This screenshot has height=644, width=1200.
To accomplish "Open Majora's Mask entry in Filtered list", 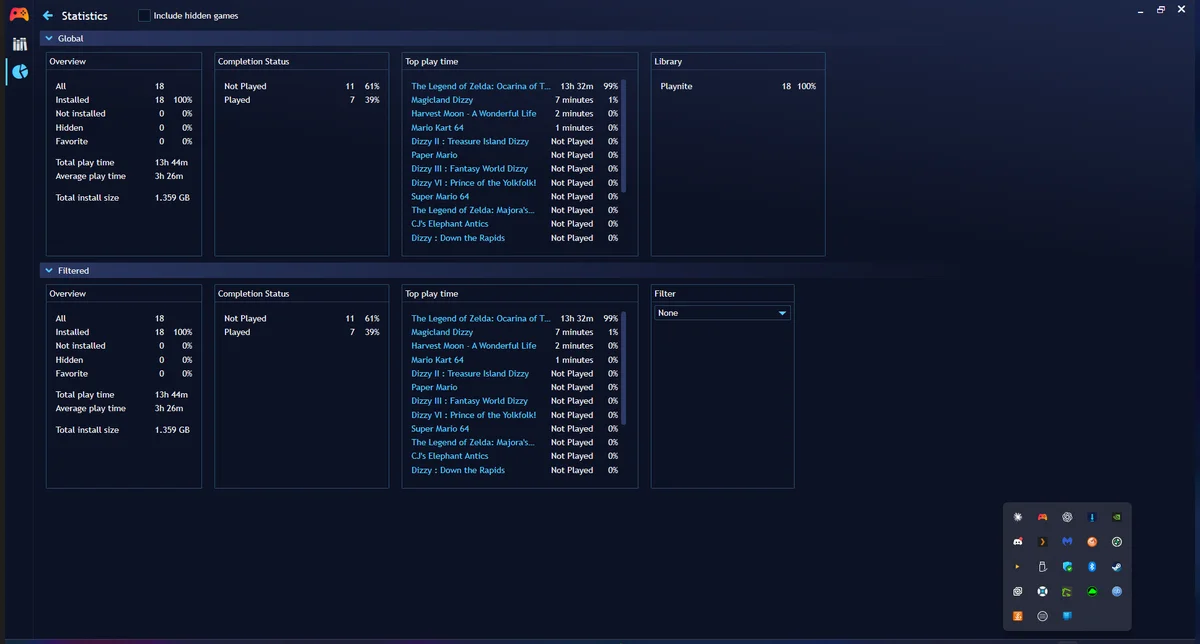I will click(473, 442).
